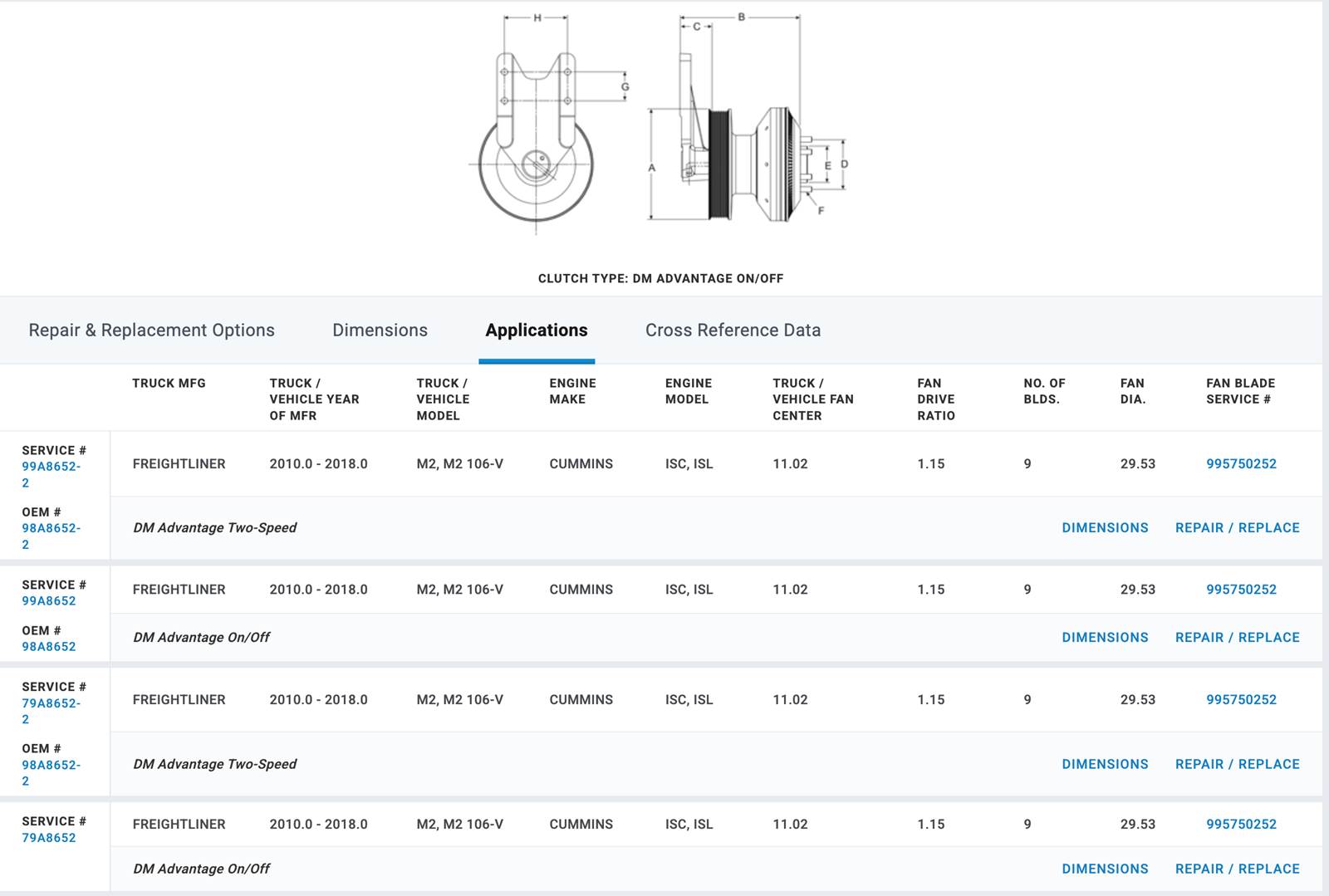Click CUMMINS in the 79A8652 row
This screenshot has width=1329, height=896.
(x=581, y=824)
